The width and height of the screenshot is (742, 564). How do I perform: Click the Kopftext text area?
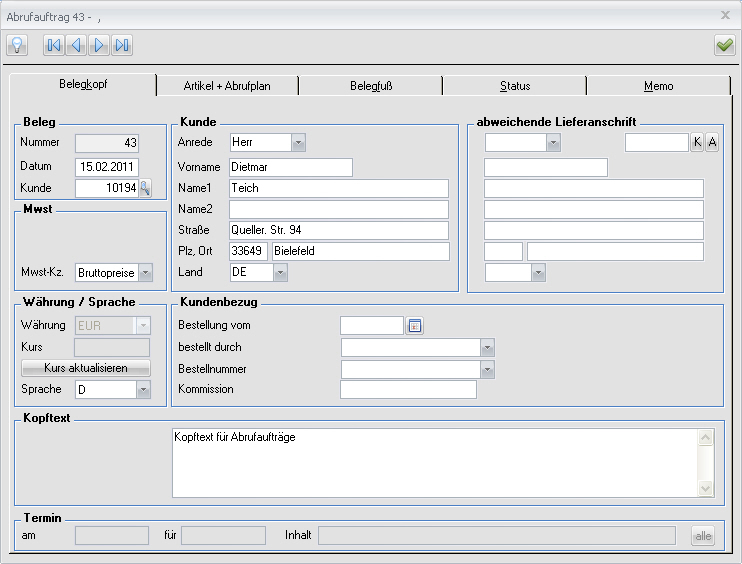[435, 463]
